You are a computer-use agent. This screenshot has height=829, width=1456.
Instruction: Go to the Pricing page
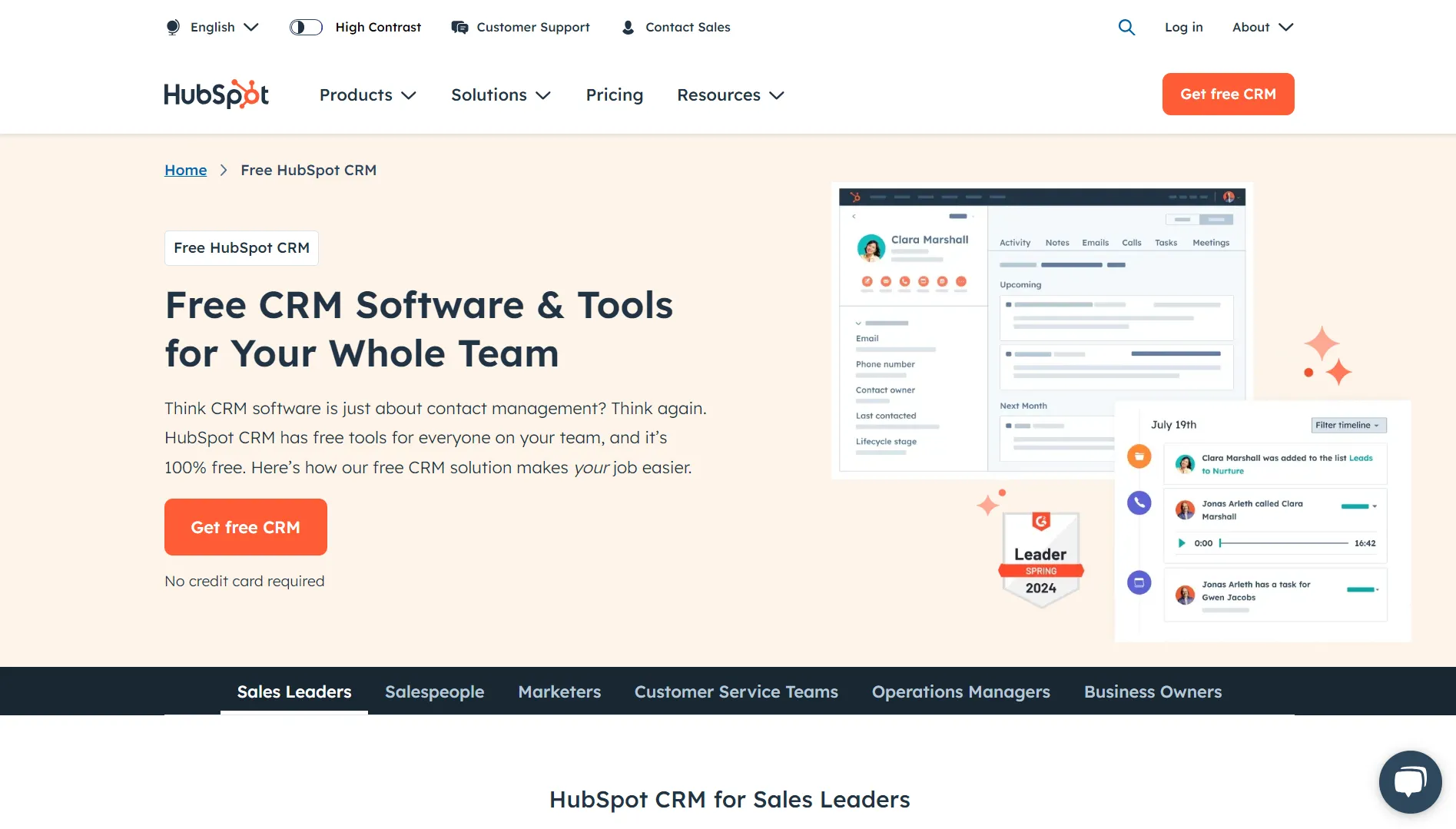pyautogui.click(x=615, y=95)
